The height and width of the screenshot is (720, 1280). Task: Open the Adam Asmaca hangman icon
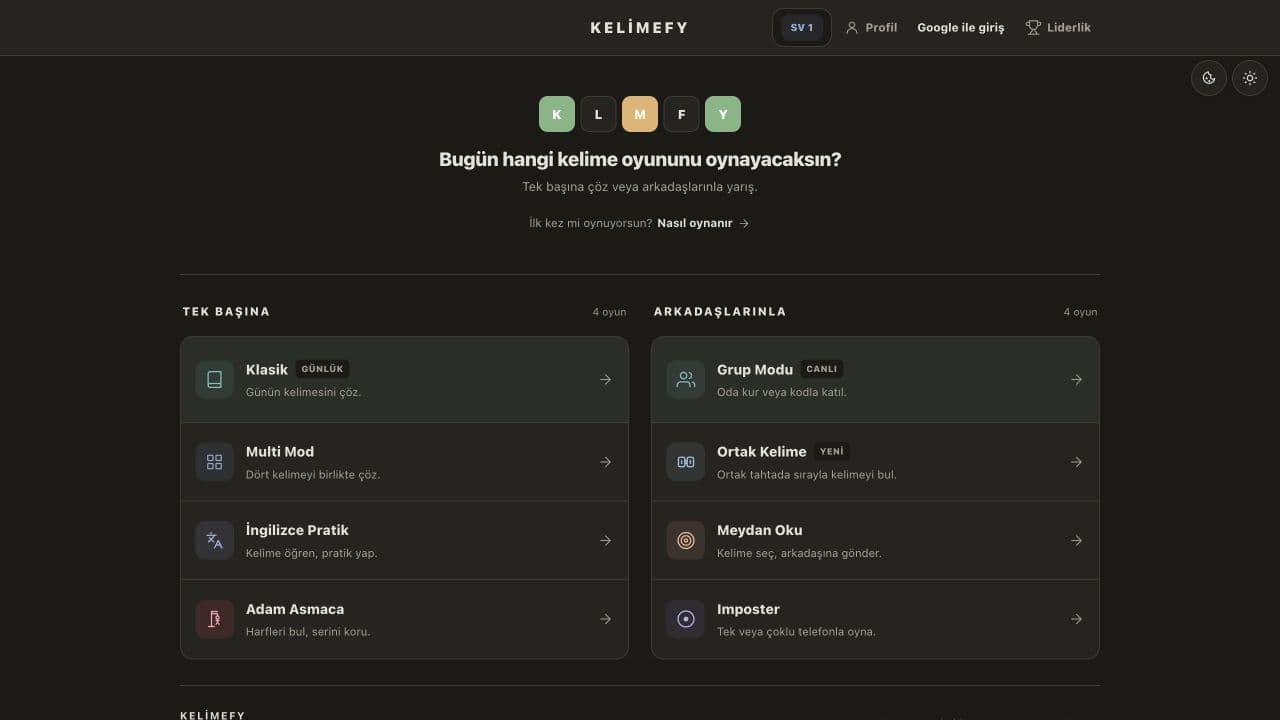(214, 619)
